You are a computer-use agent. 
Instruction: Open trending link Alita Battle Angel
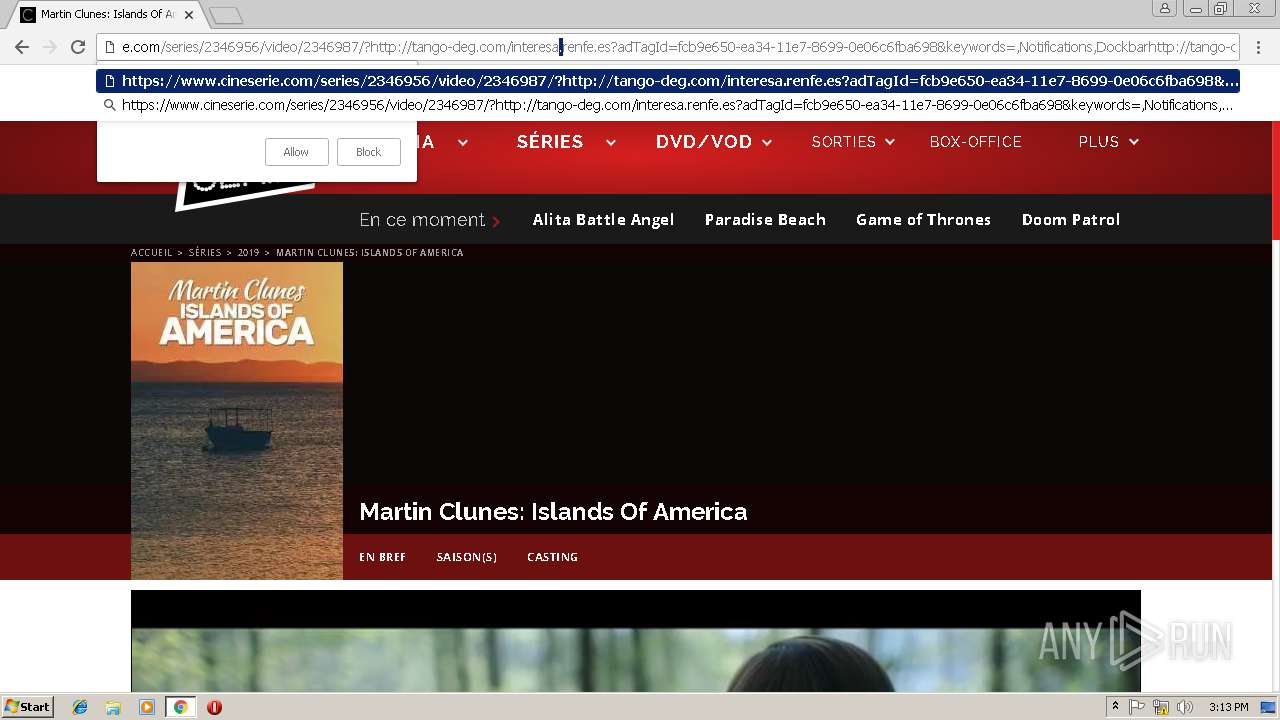(x=603, y=219)
